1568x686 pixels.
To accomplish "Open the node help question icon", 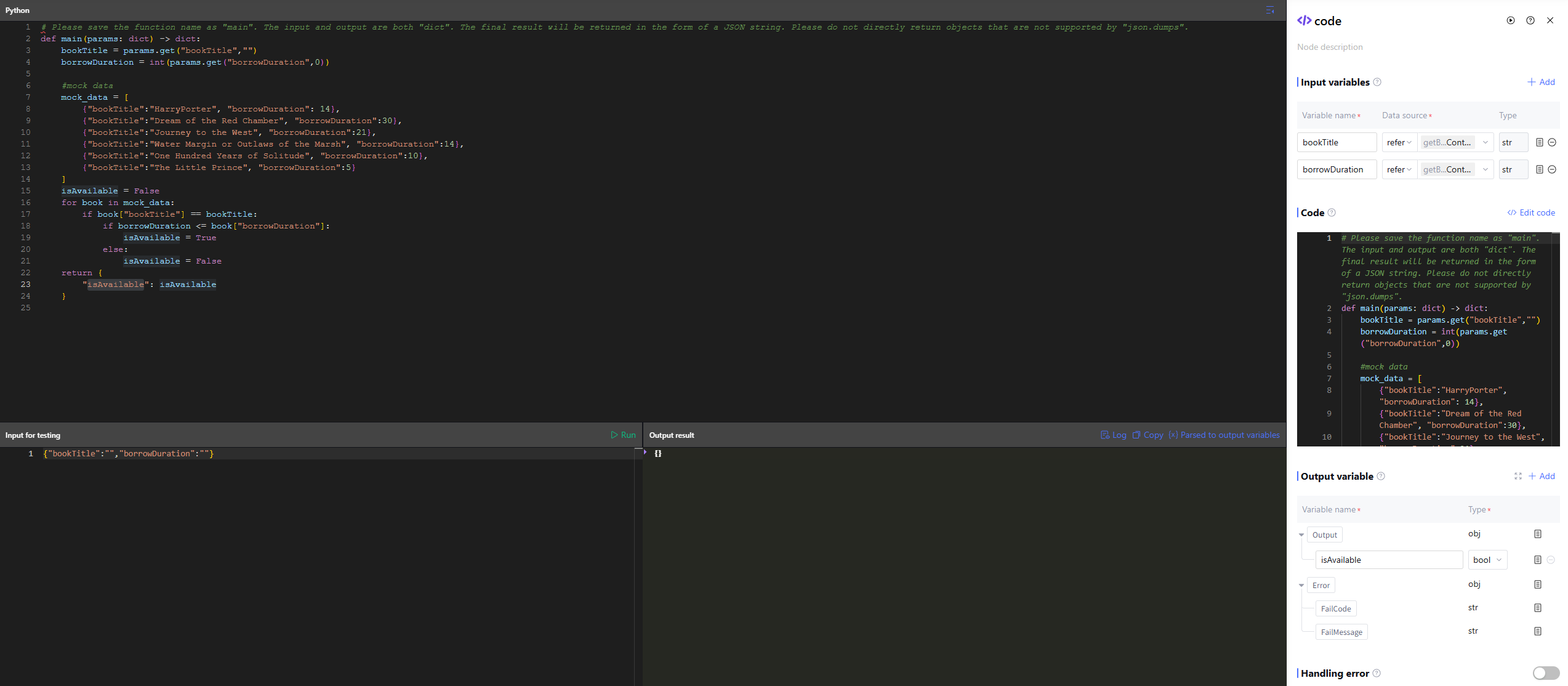I will point(1530,20).
